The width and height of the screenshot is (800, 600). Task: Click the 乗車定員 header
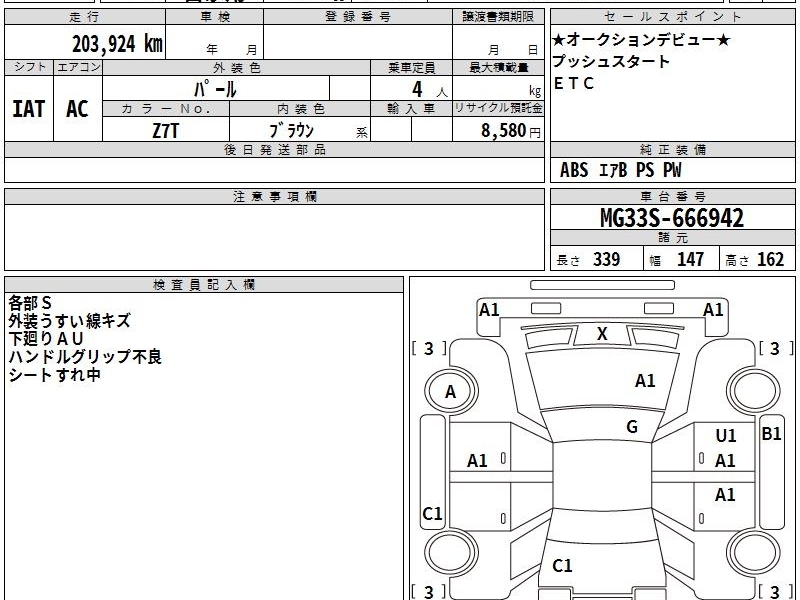pos(412,67)
